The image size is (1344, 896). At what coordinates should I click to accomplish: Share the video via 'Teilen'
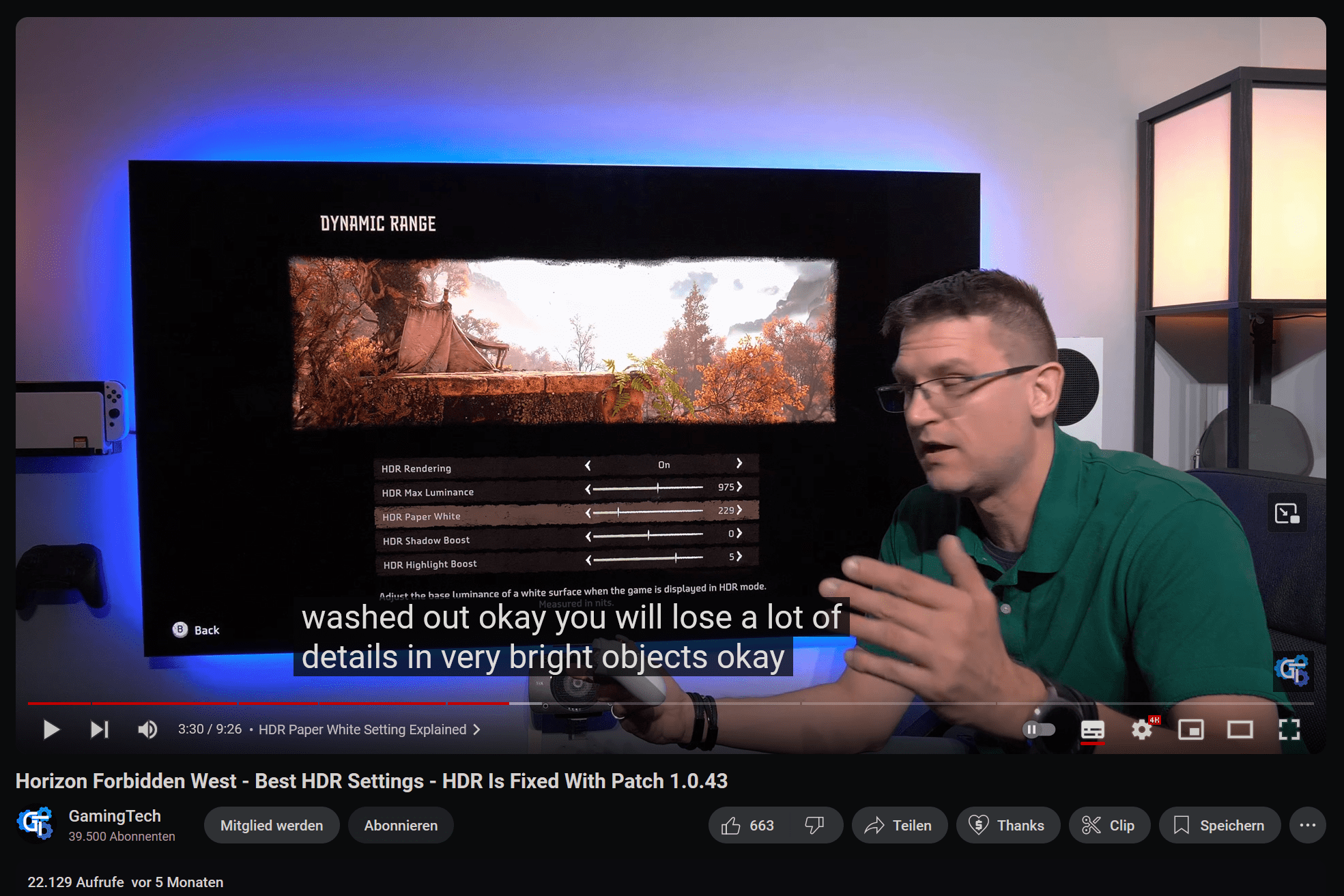point(900,825)
